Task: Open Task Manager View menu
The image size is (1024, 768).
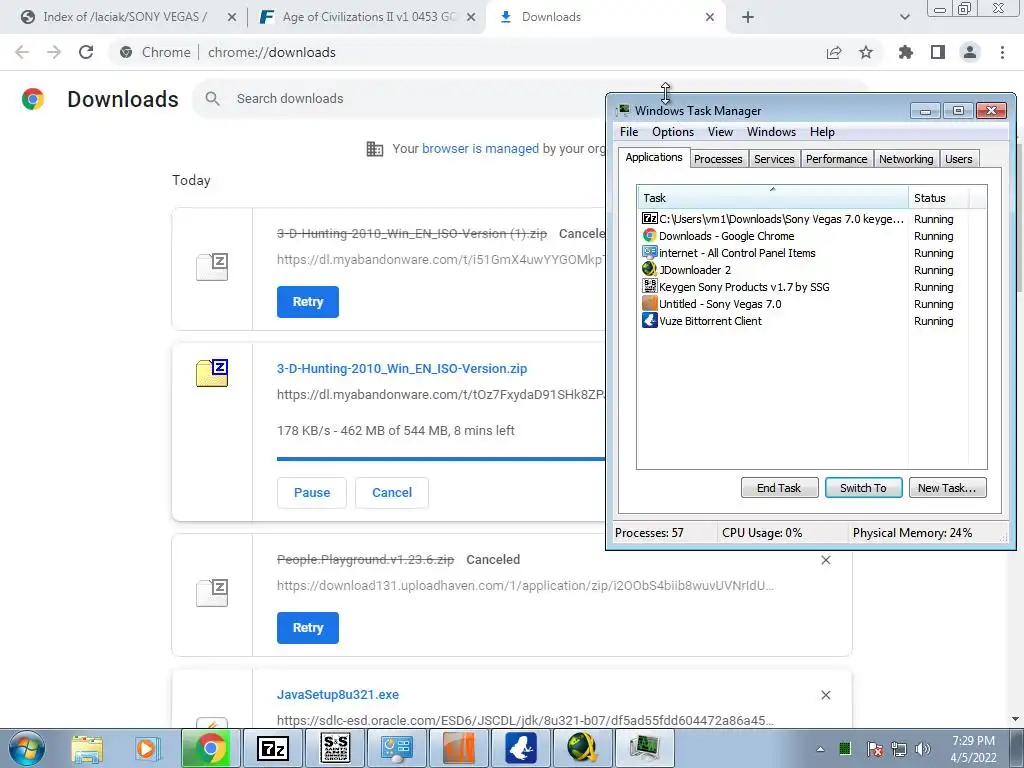Action: tap(720, 132)
